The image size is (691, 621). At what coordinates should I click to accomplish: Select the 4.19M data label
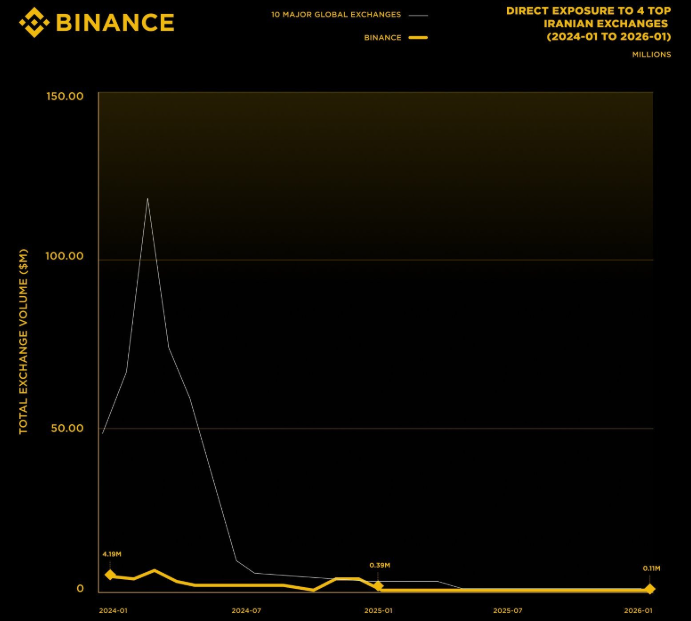tap(111, 554)
